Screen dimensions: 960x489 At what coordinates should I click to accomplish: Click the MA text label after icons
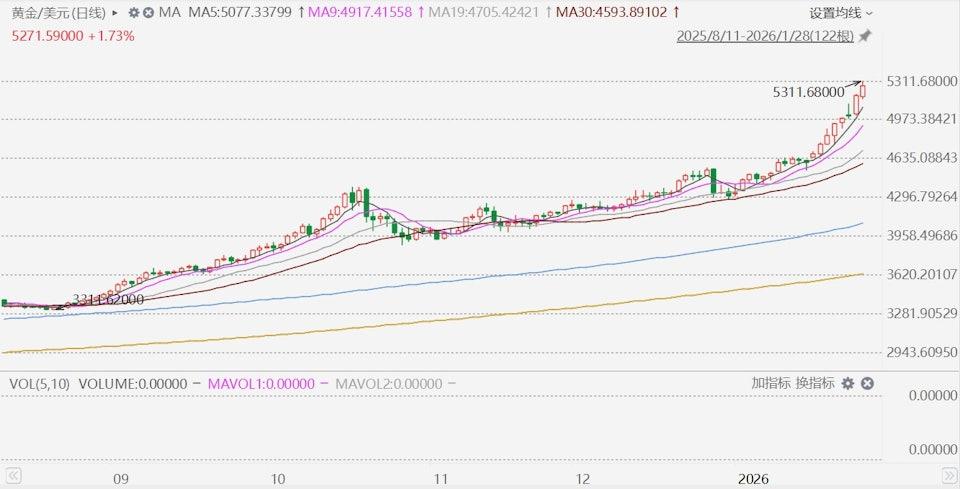pos(170,12)
